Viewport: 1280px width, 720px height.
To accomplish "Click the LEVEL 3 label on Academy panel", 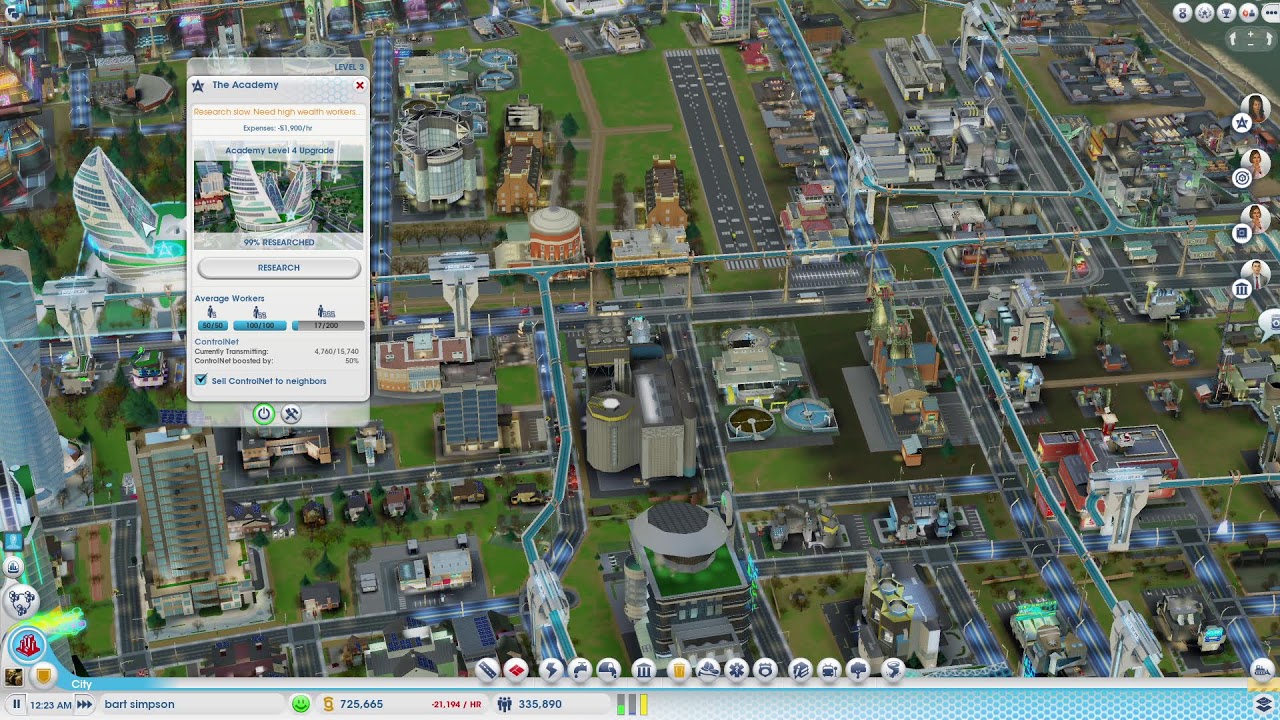I will click(349, 67).
